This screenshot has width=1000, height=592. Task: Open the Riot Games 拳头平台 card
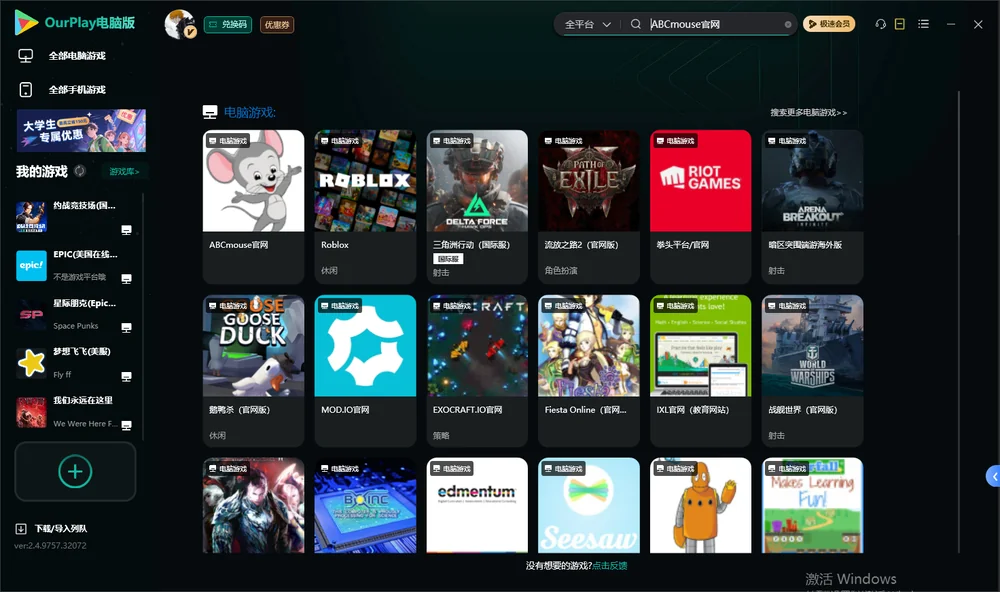click(700, 207)
